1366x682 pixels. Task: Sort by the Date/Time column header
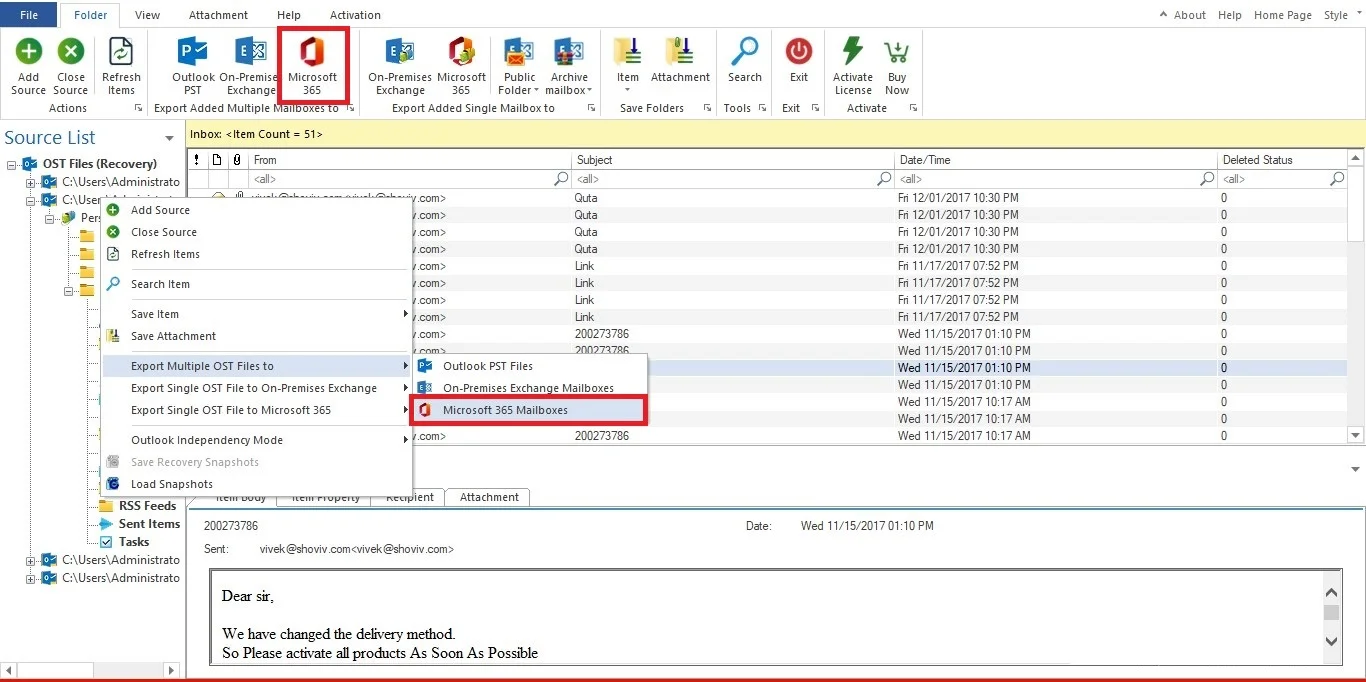[1056, 160]
